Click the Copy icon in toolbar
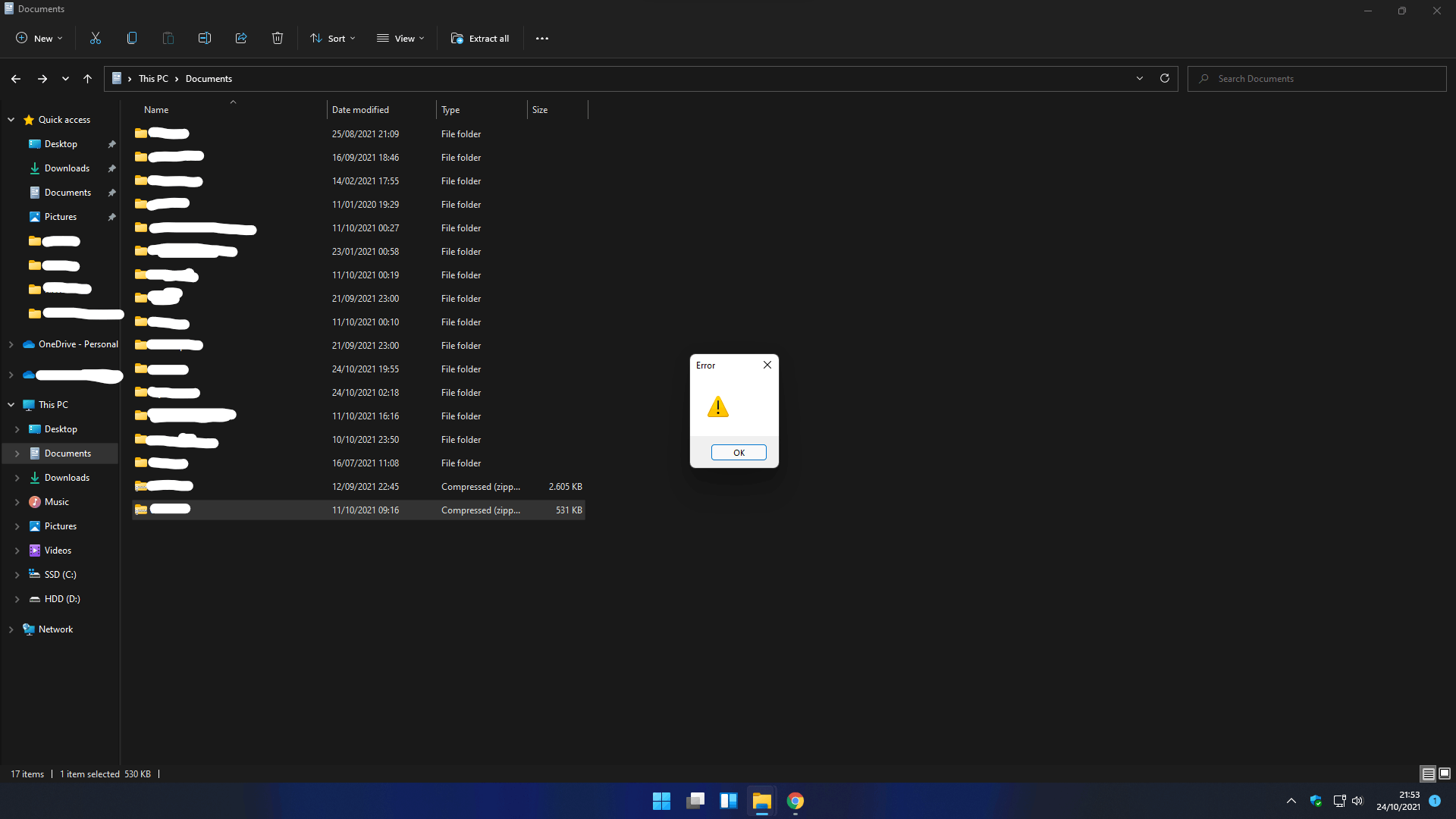Image resolution: width=1456 pixels, height=819 pixels. (132, 38)
